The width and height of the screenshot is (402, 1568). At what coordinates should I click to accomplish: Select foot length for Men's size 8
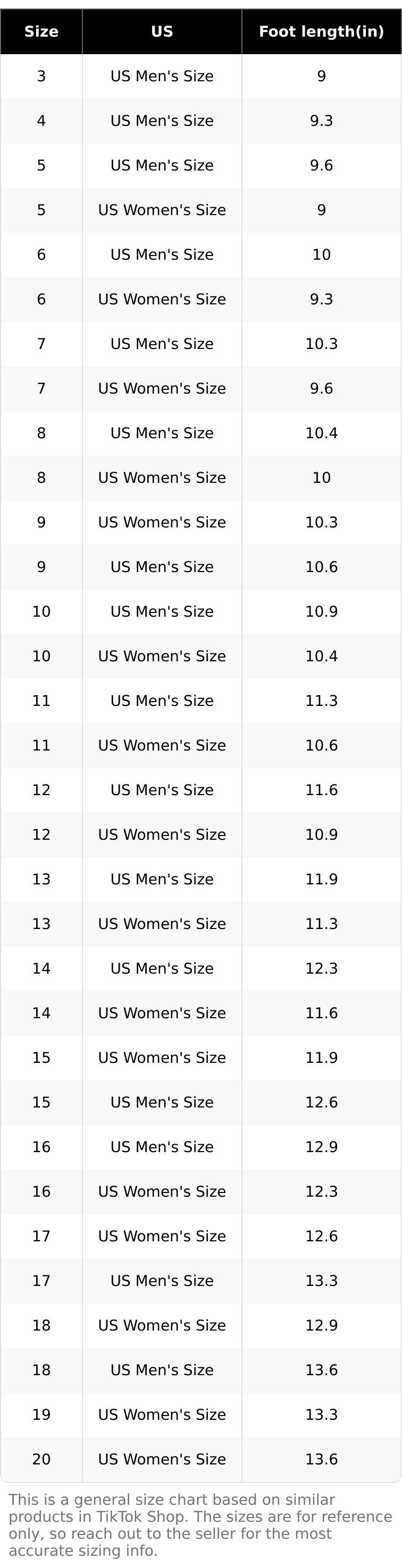321,433
